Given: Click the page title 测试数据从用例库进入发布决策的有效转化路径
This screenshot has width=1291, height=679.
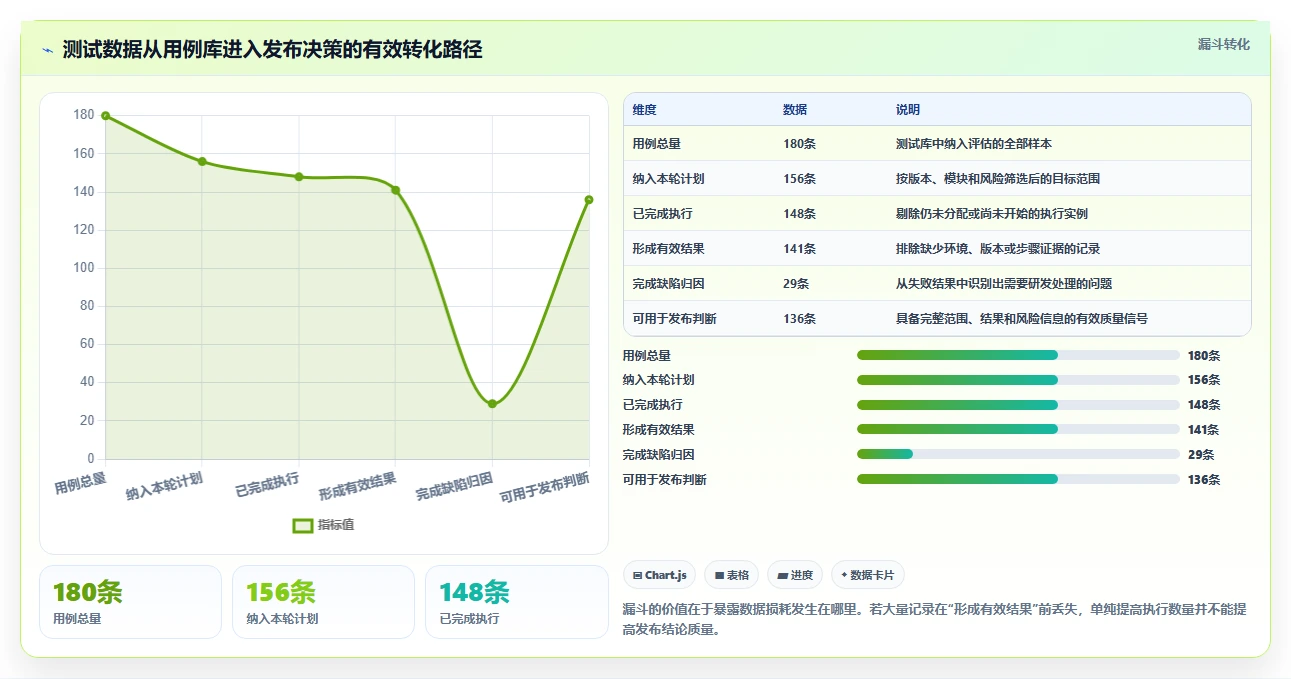Looking at the screenshot, I should 272,50.
